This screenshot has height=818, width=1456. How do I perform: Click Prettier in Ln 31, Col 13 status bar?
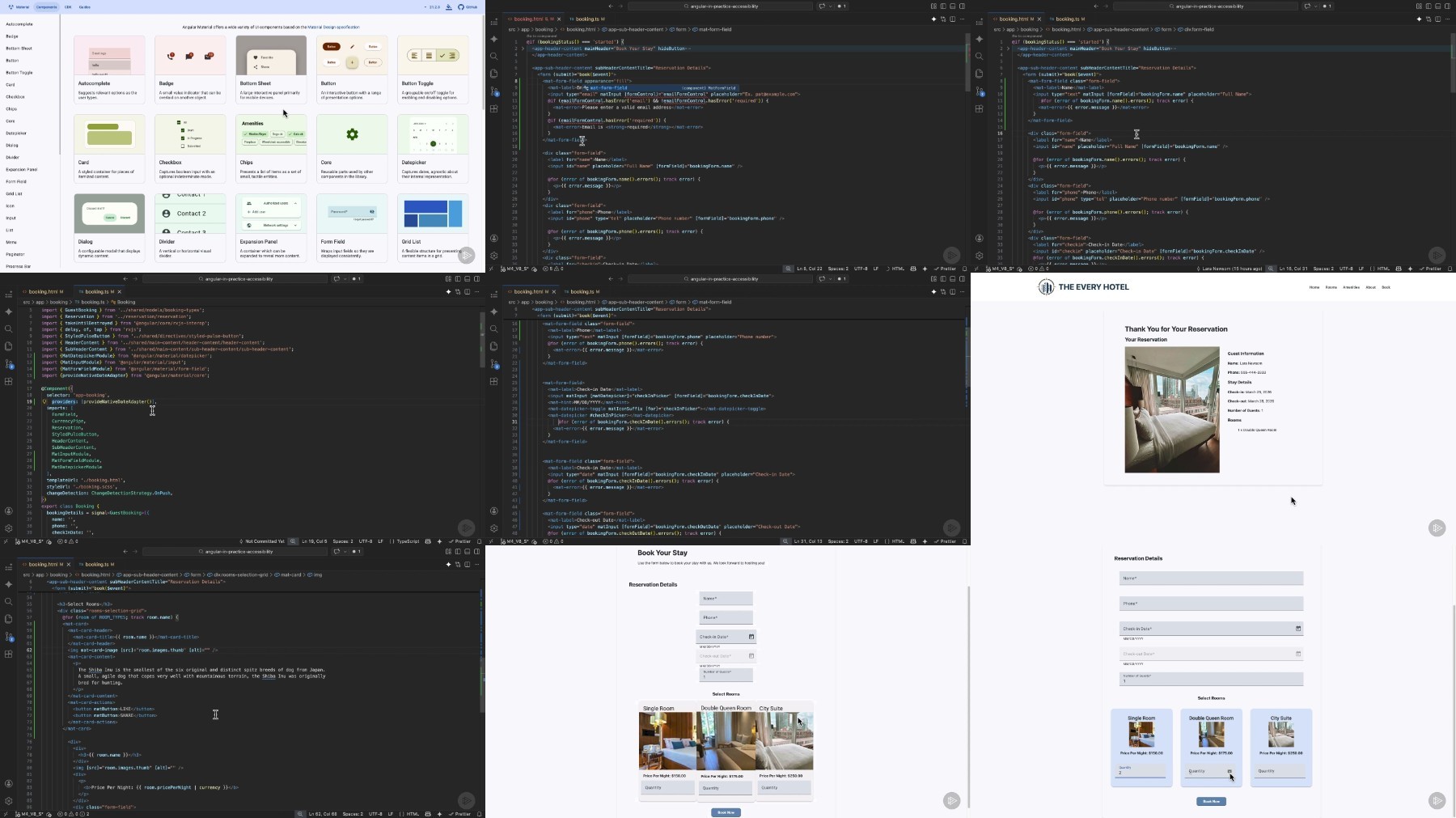click(x=945, y=541)
